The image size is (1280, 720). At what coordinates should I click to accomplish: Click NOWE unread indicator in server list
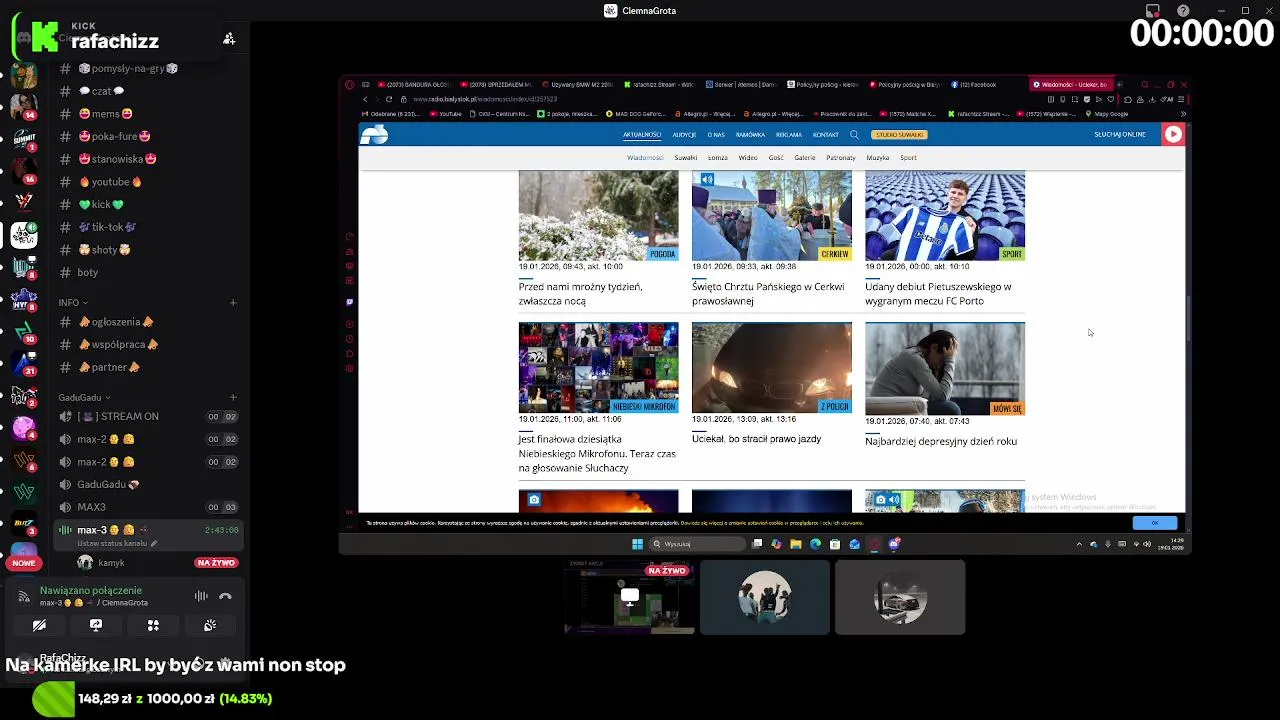pos(23,563)
